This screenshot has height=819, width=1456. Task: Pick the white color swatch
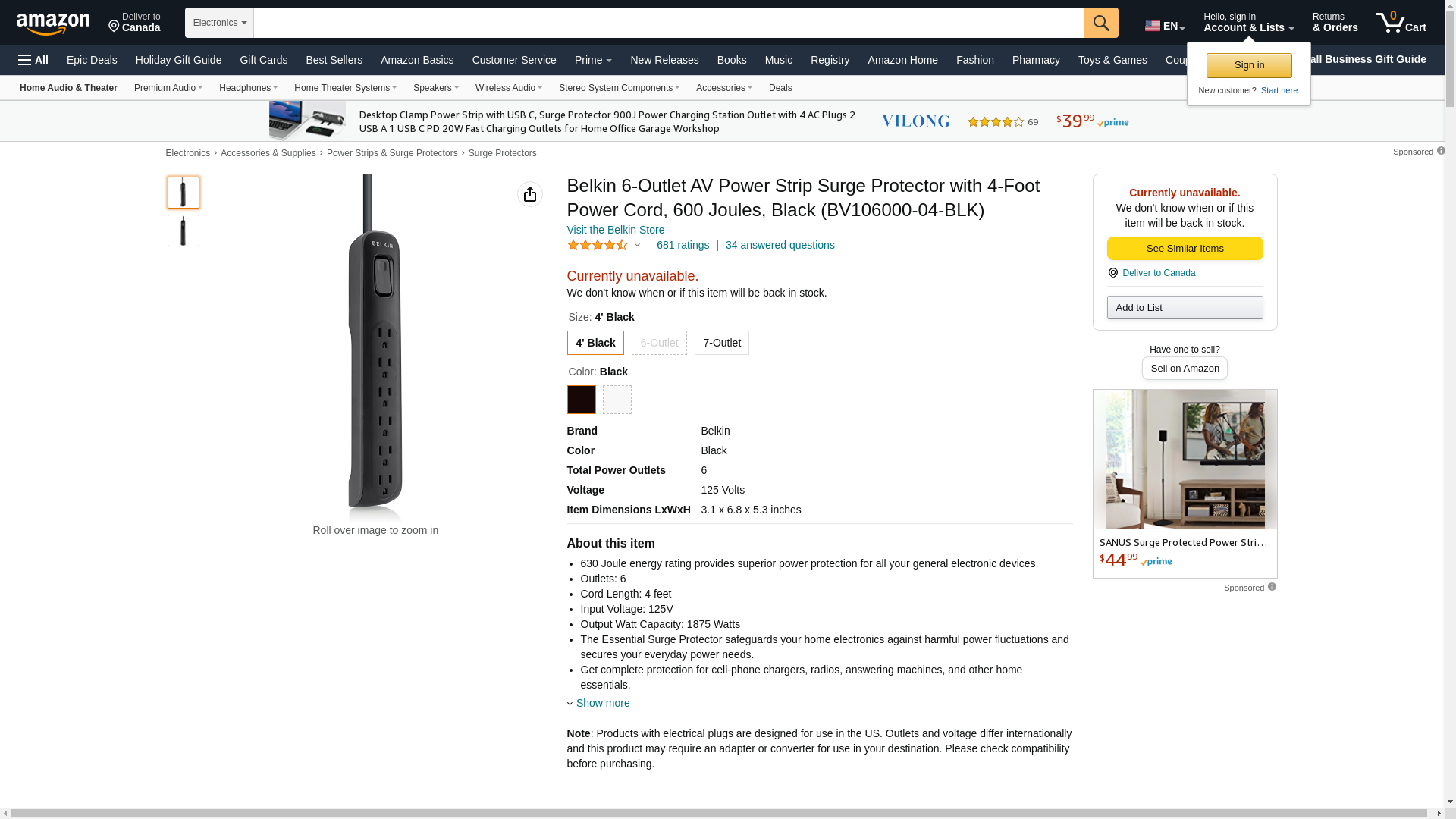click(617, 400)
